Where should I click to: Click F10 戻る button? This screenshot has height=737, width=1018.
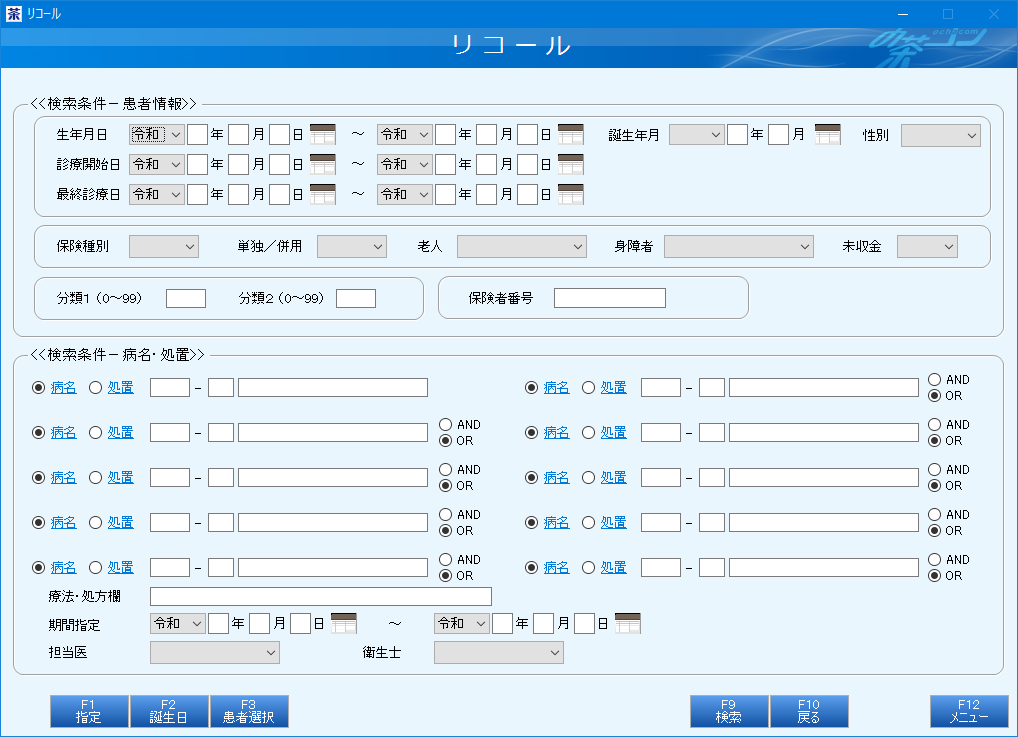pyautogui.click(x=810, y=712)
